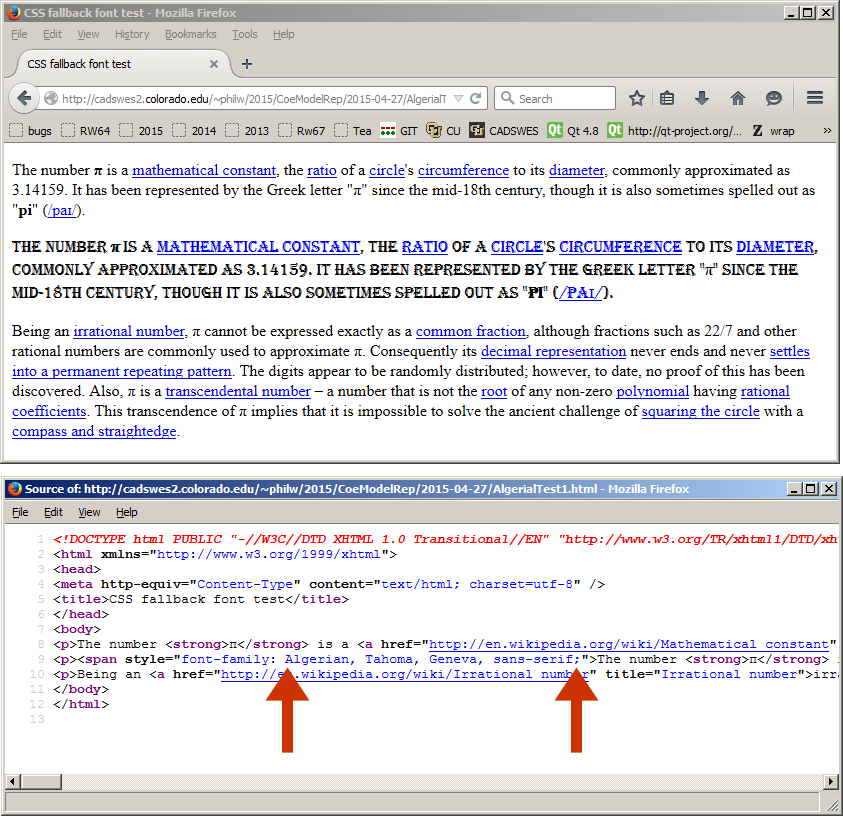Image resolution: width=843 pixels, height=816 pixels.
Task: Open Help menu in Source window
Action: coord(126,512)
